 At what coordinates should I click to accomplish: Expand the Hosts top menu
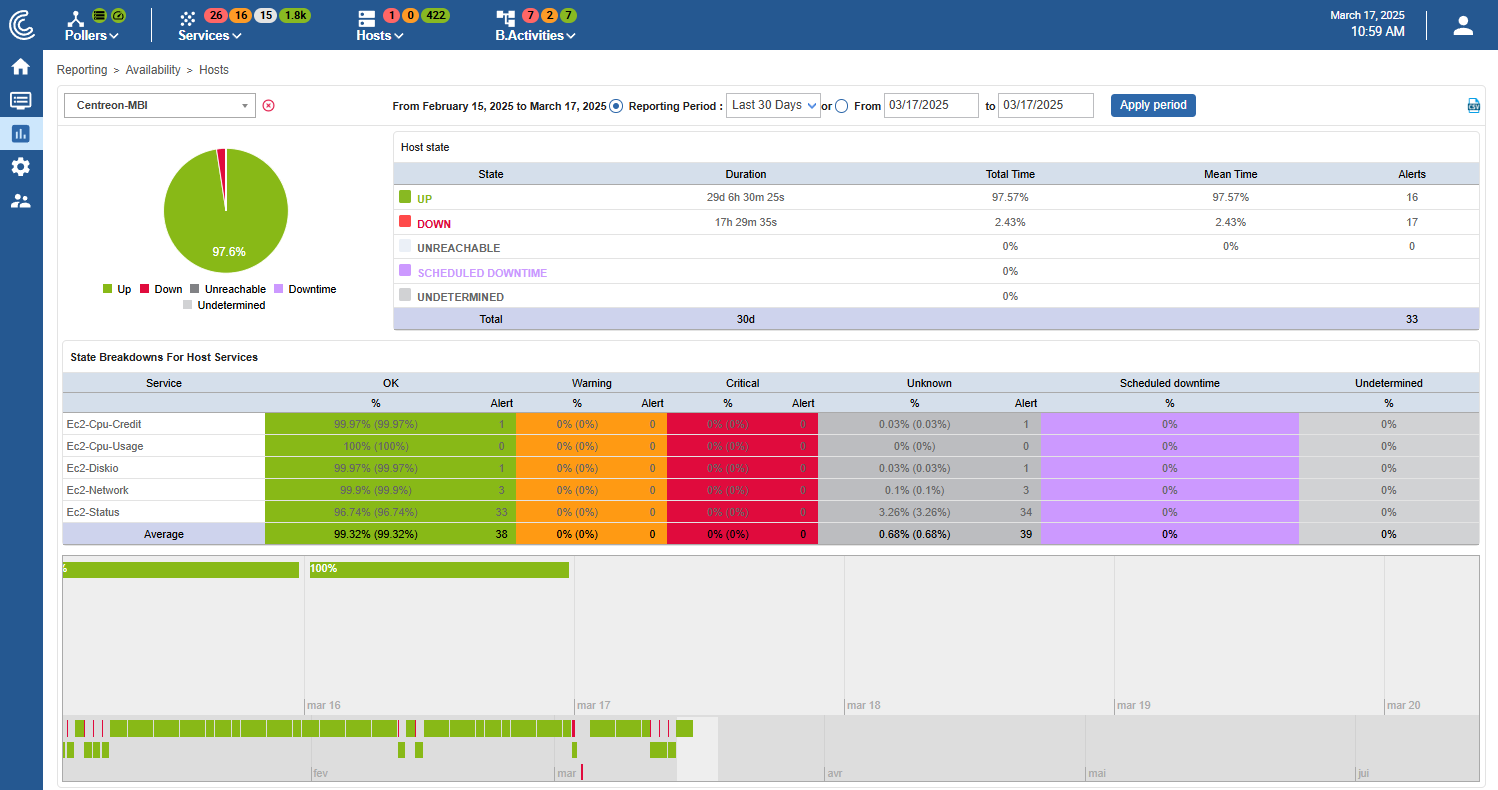click(379, 35)
